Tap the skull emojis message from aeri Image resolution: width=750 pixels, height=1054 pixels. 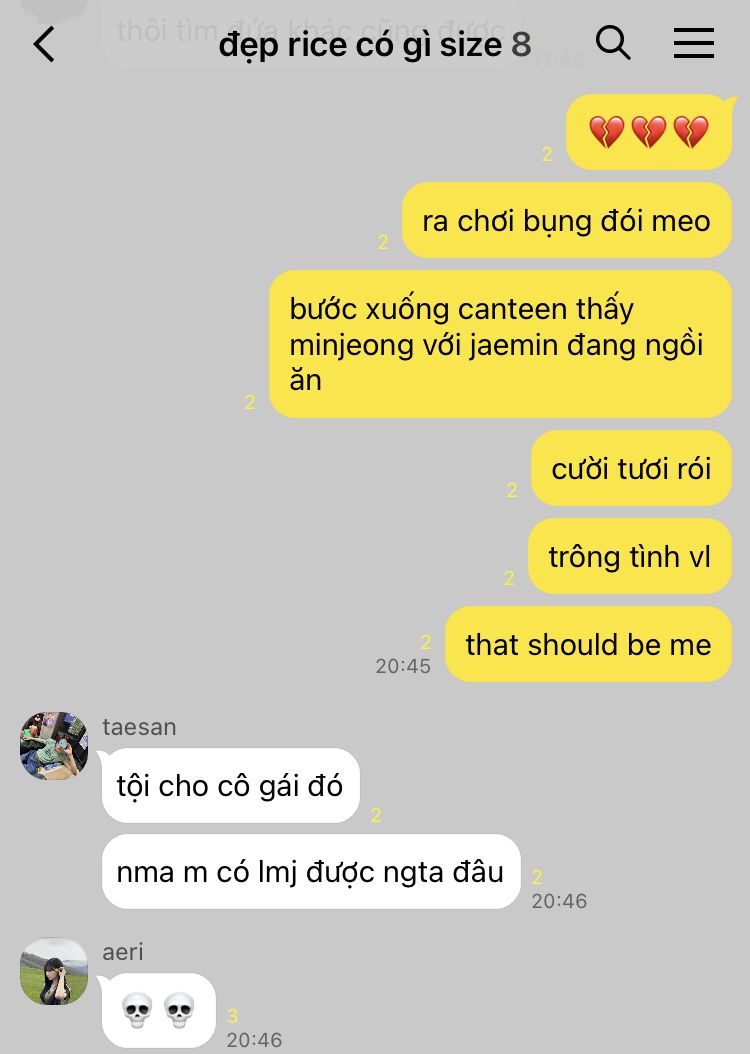point(159,1010)
